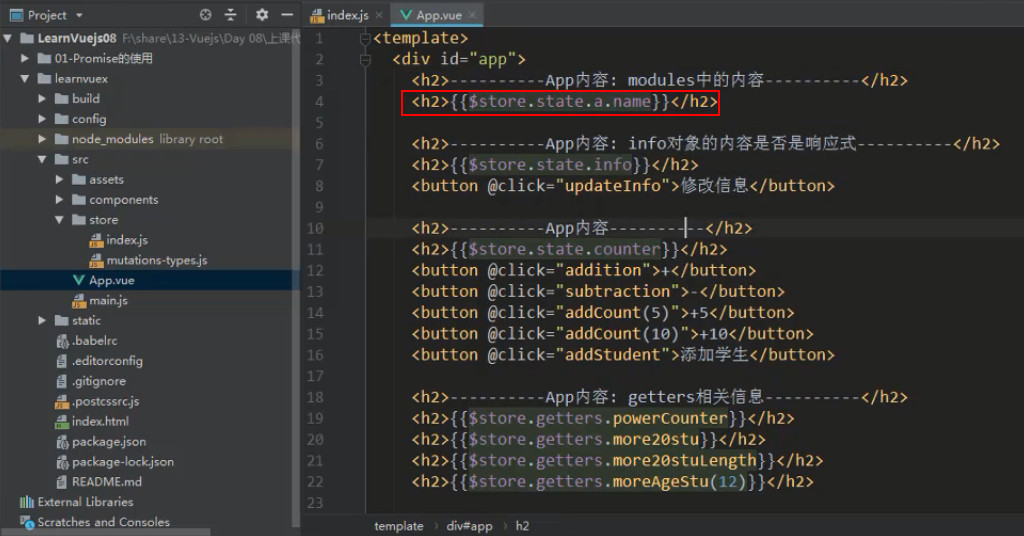Expand the assets folder
Viewport: 1024px width, 536px height.
click(59, 180)
